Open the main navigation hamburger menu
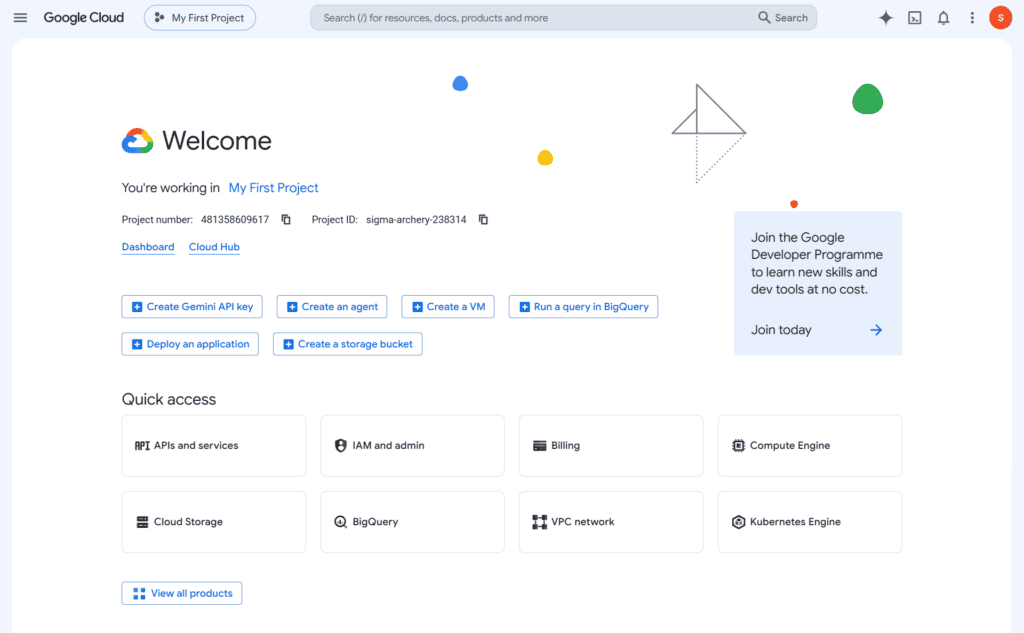The image size is (1024, 633). (20, 18)
